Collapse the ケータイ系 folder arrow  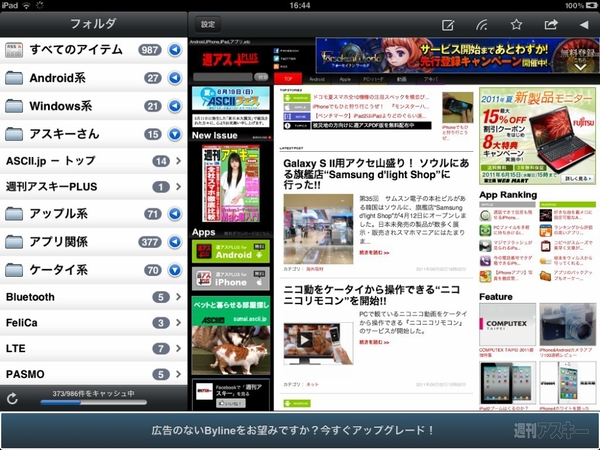click(x=175, y=270)
